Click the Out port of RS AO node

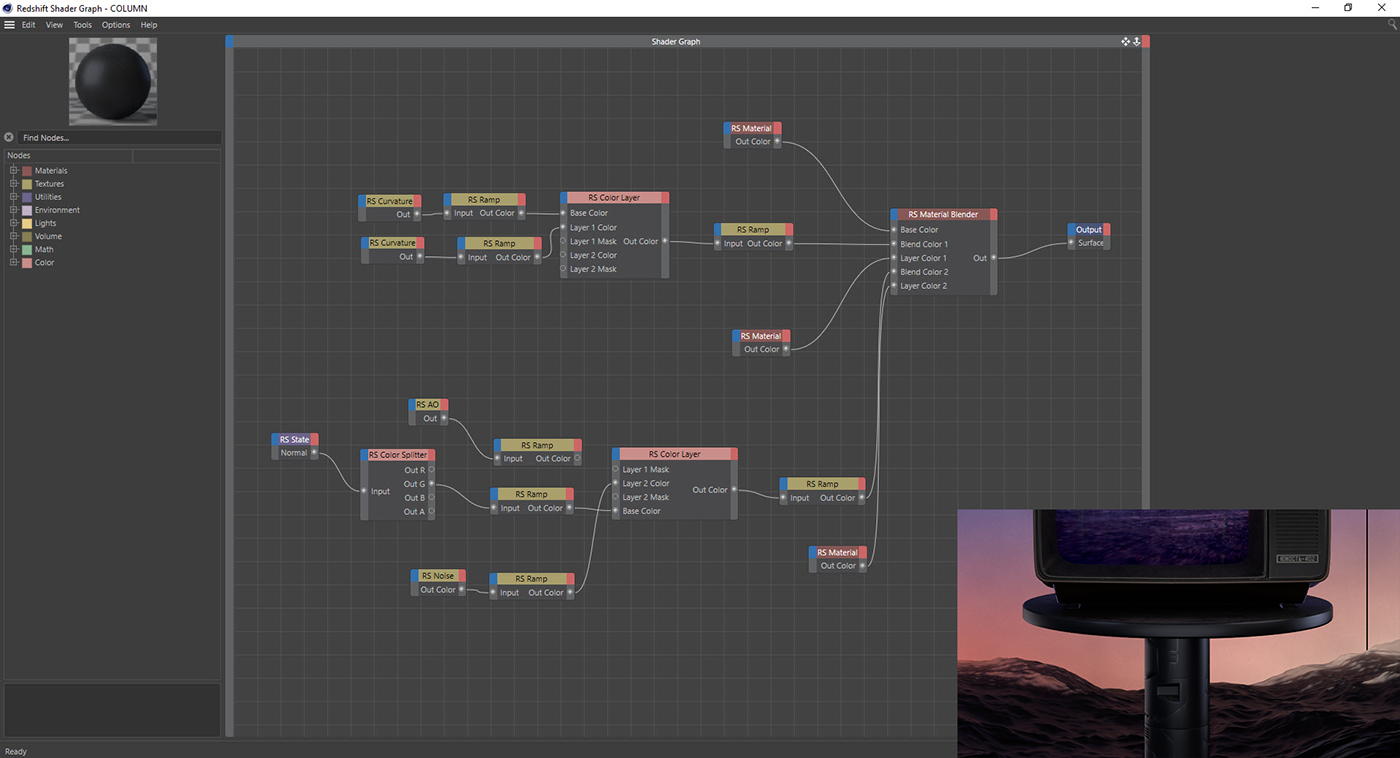coord(443,419)
